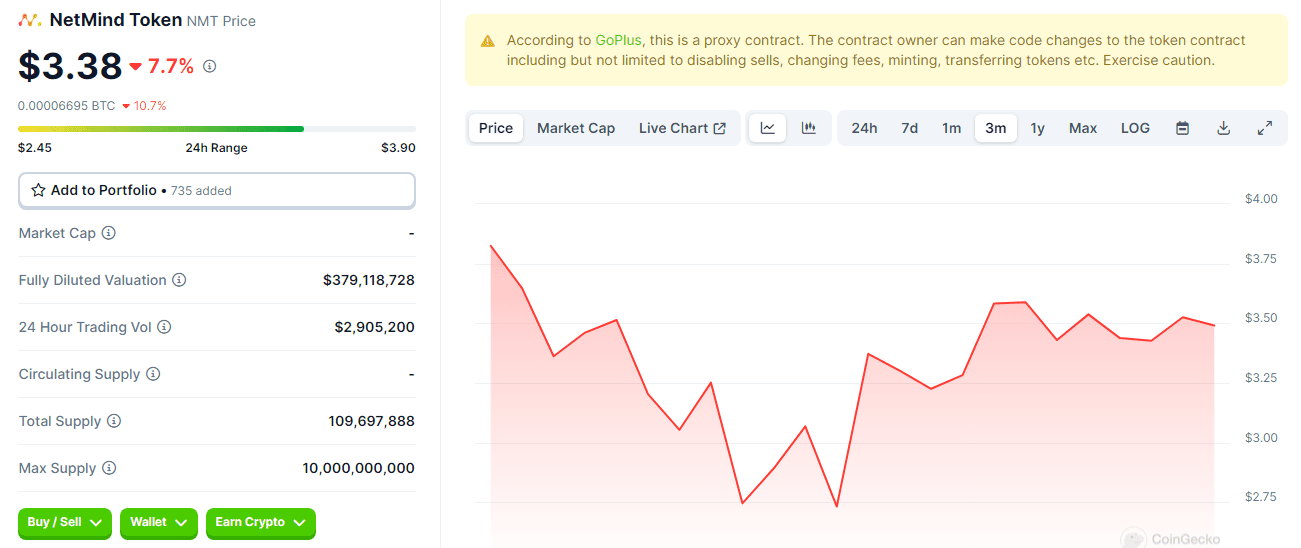The width and height of the screenshot is (1301, 548).
Task: Click the $2.75 axis label on chart
Action: [1261, 497]
